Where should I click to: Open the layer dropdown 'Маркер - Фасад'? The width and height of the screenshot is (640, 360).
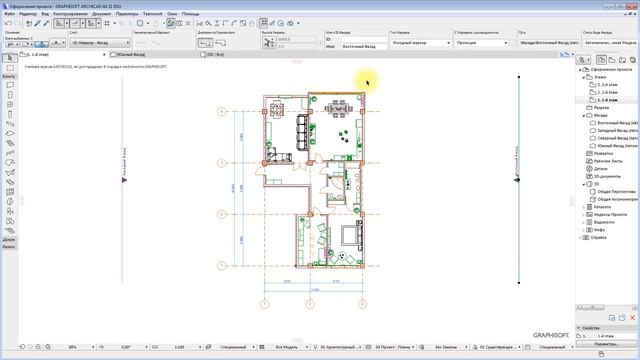[x=100, y=42]
